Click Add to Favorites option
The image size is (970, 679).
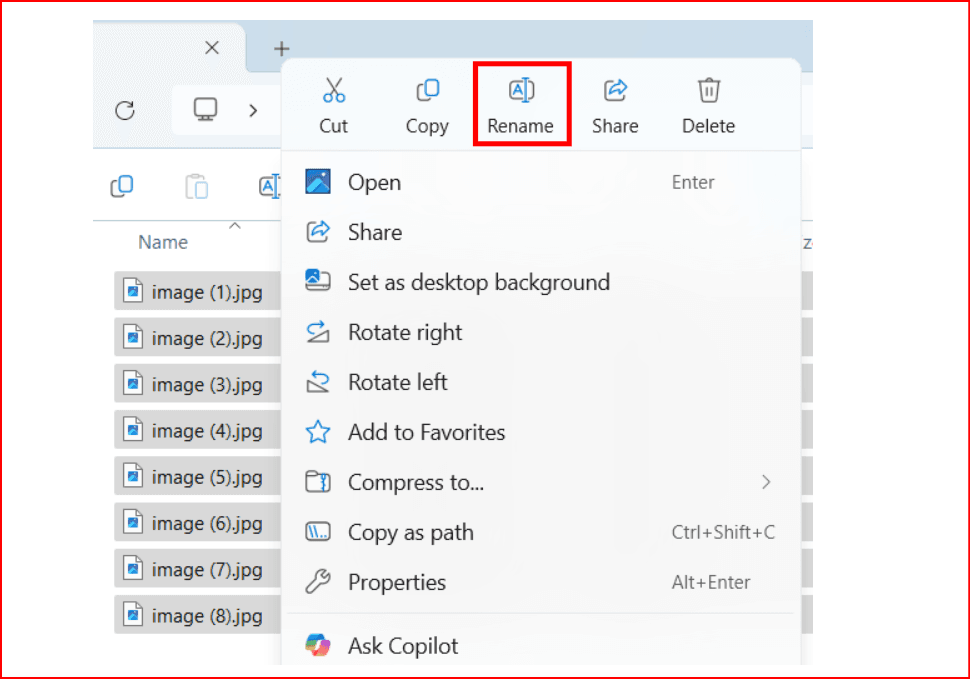(x=426, y=432)
